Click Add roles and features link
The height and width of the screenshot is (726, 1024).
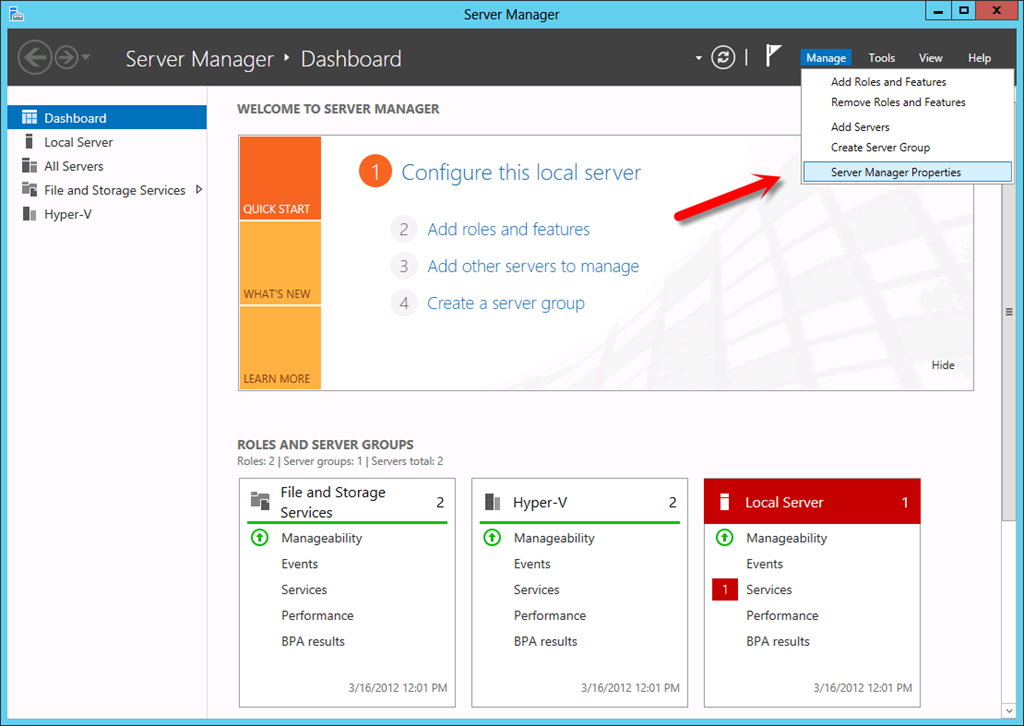508,229
